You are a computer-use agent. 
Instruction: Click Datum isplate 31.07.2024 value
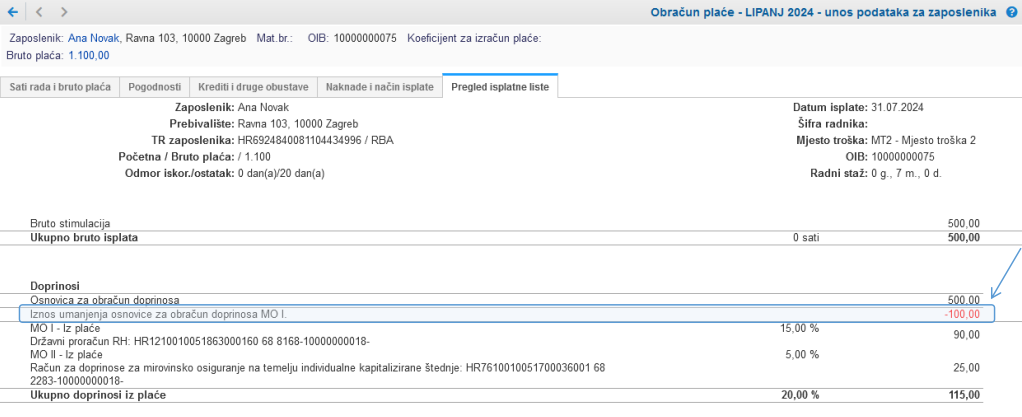tap(898, 108)
